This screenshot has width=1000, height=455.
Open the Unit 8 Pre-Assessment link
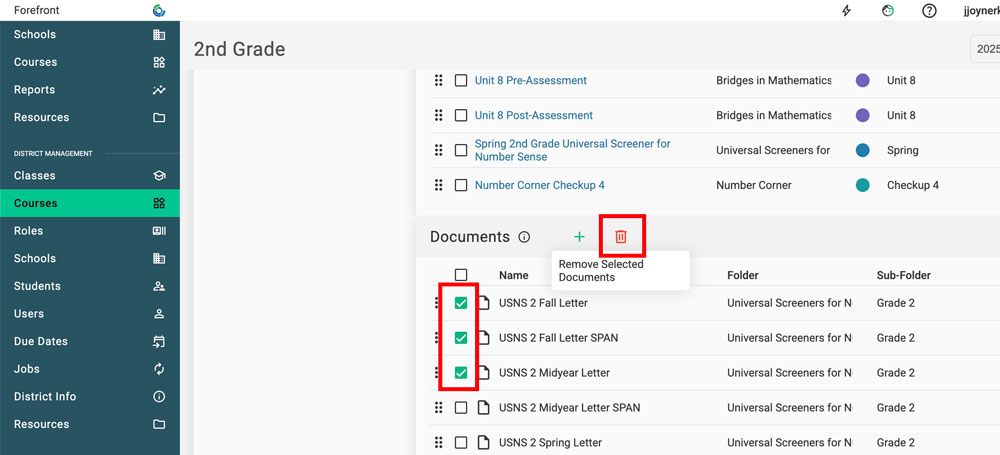coord(530,80)
